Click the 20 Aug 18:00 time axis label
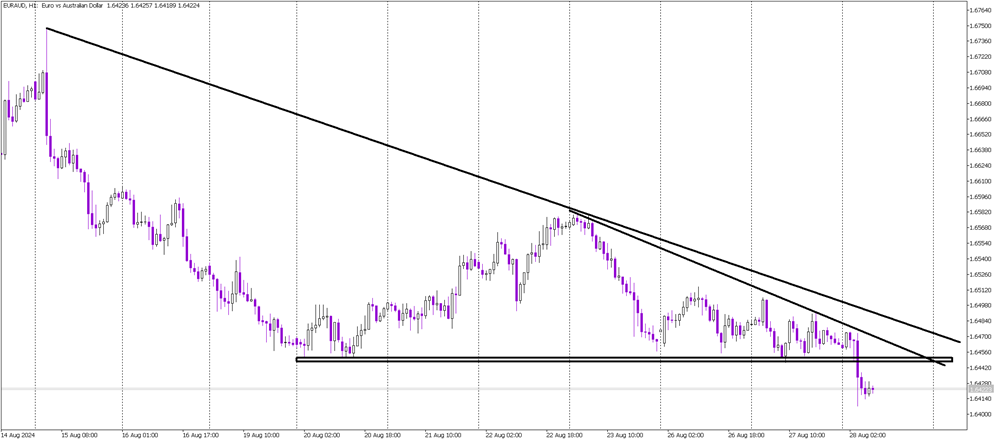The width and height of the screenshot is (1000, 441). pos(381,436)
